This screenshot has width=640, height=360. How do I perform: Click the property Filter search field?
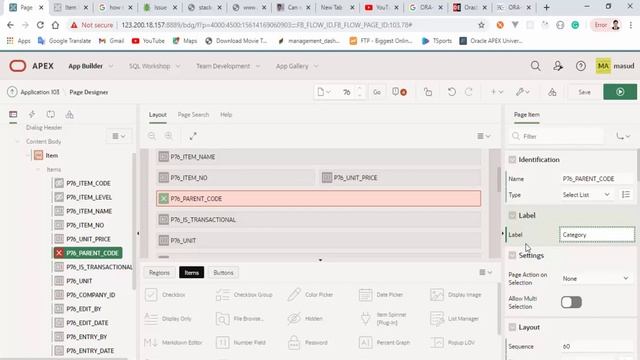point(557,136)
